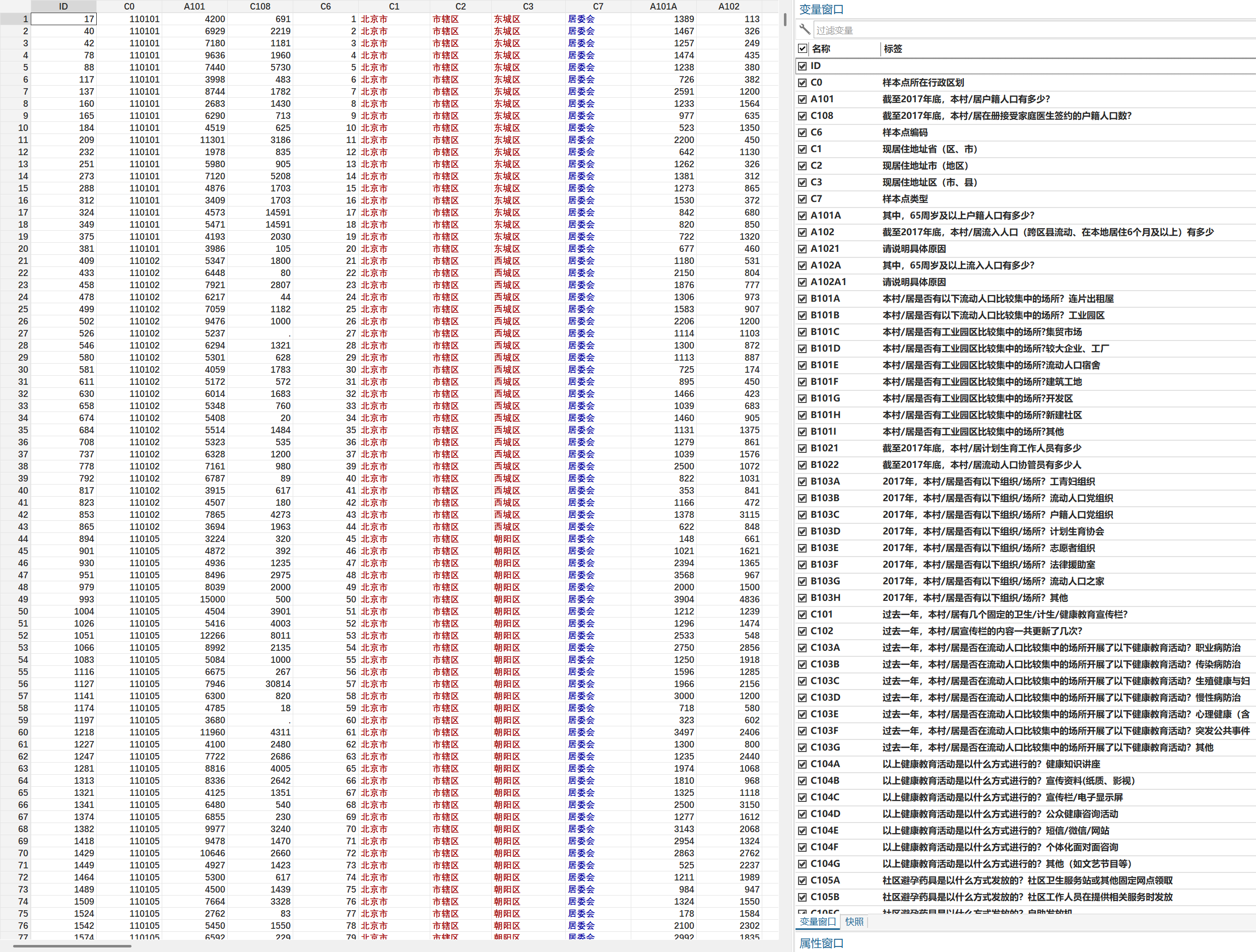Sort variables by 标签 column header

[x=893, y=49]
